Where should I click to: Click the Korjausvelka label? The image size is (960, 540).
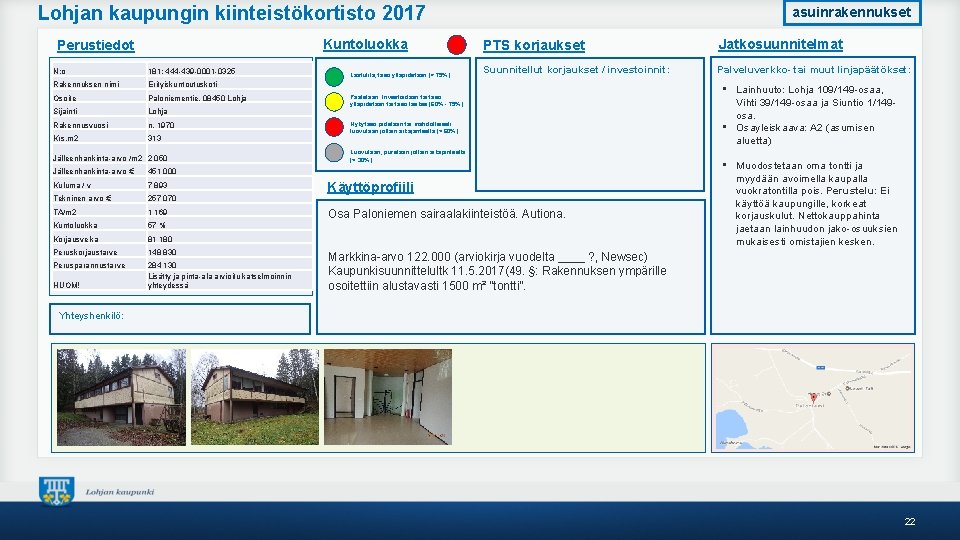click(75, 239)
